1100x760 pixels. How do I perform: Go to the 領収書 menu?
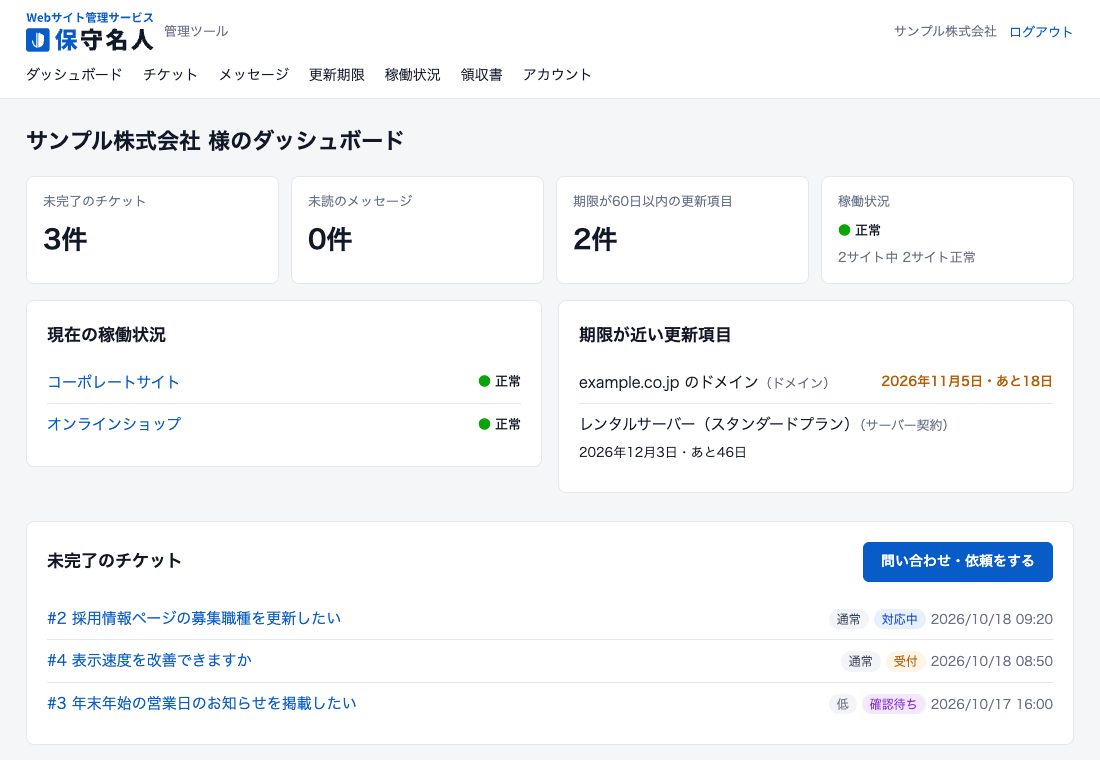481,74
